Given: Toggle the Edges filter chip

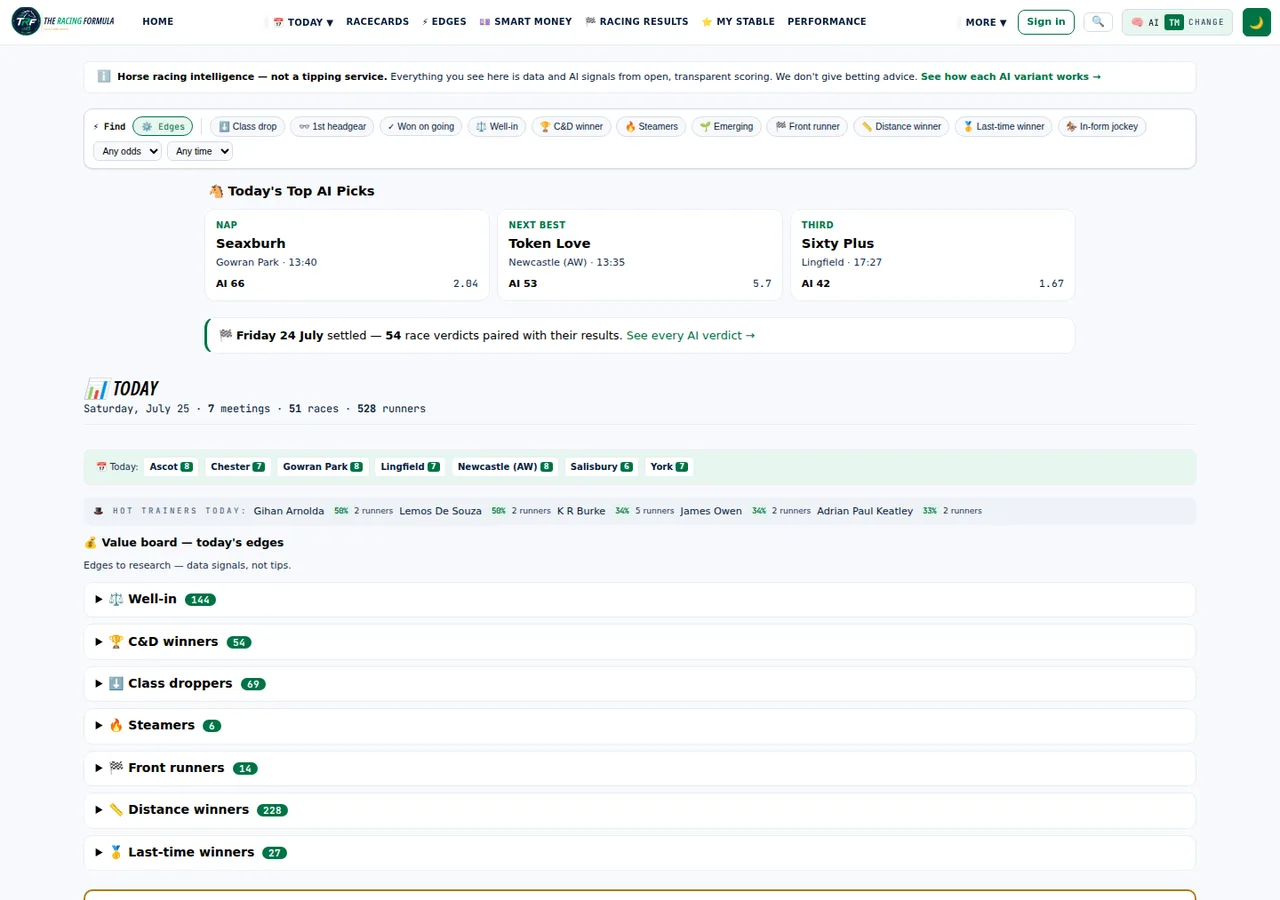Looking at the screenshot, I should pyautogui.click(x=163, y=126).
